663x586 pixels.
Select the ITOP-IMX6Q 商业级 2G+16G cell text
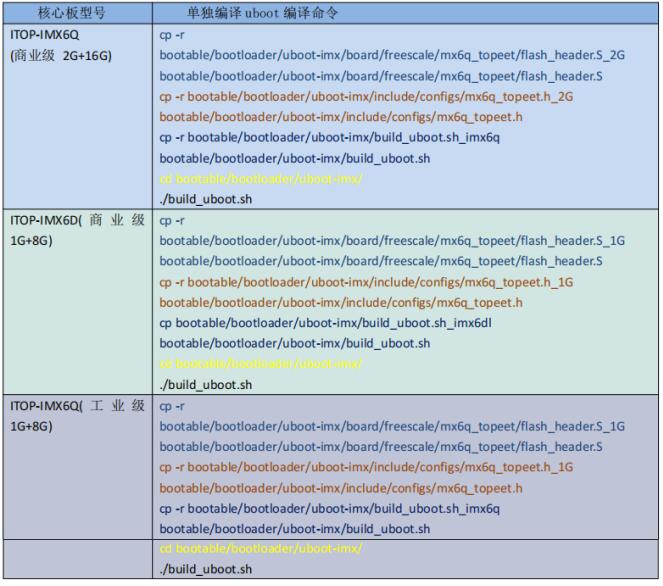[x=61, y=45]
